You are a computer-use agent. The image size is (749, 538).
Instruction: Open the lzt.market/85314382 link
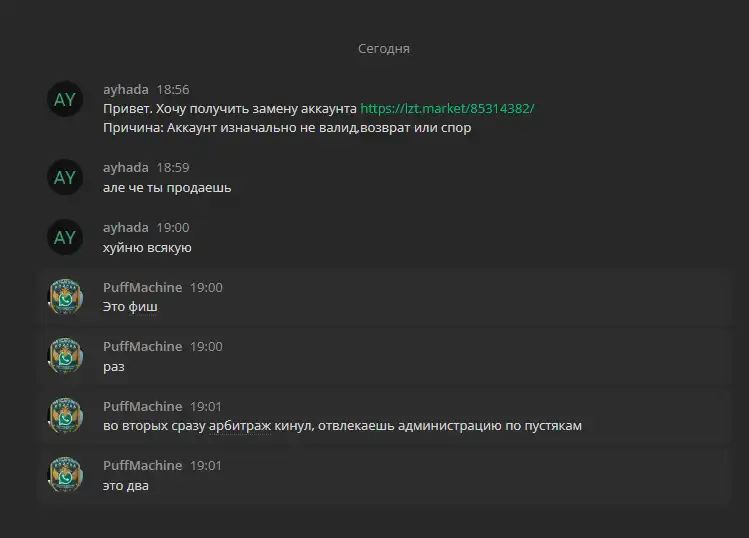click(447, 109)
